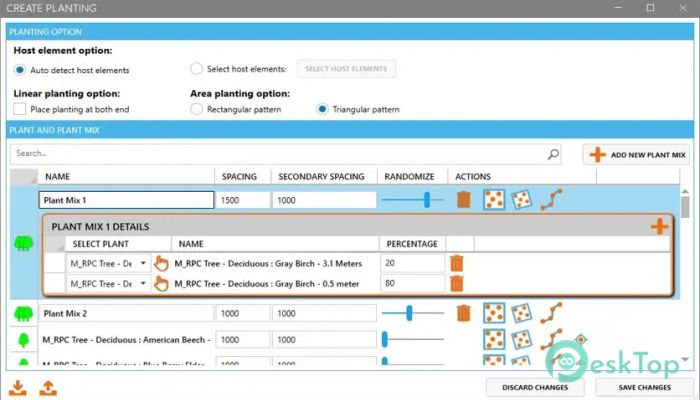Viewport: 700px width, 400px height.
Task: Delete Plant Mix 2 with trash icon
Action: pos(463,313)
